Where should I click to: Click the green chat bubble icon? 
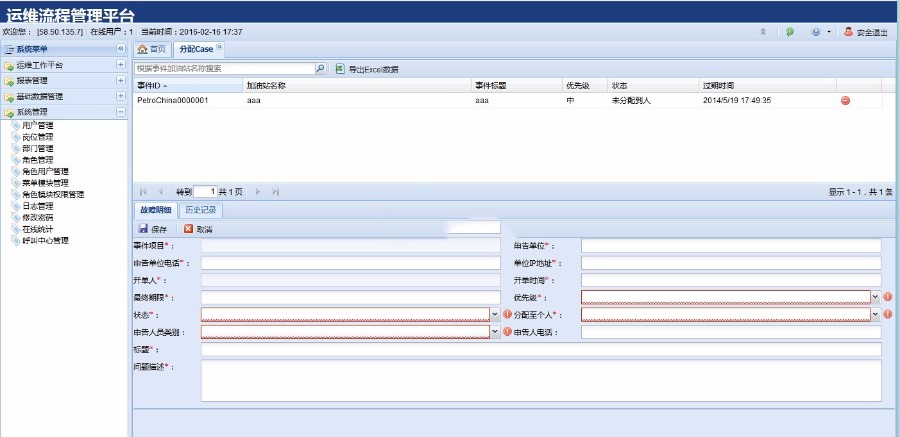click(790, 32)
